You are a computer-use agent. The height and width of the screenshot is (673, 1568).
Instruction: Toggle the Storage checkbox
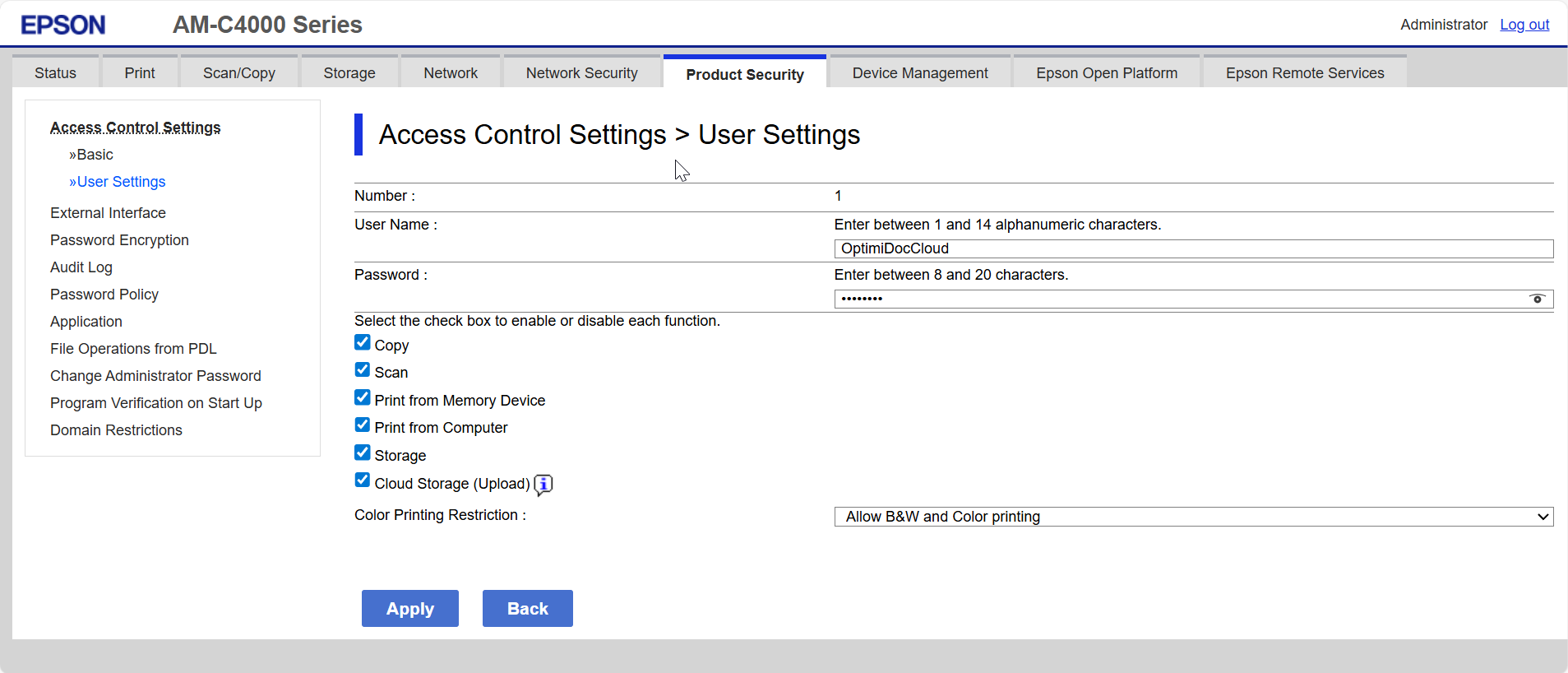tap(363, 453)
